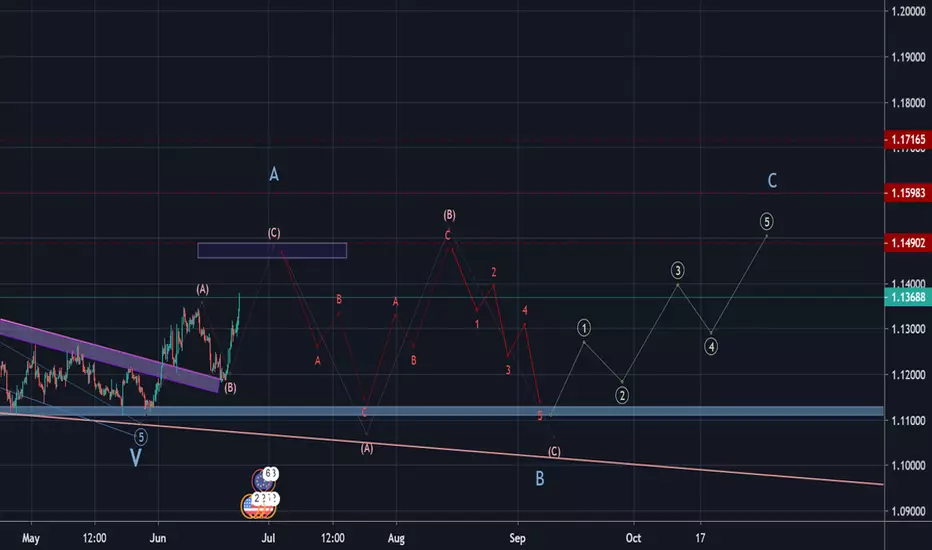The image size is (932, 550).
Task: Select the red wave 2 label
Action: click(x=493, y=272)
